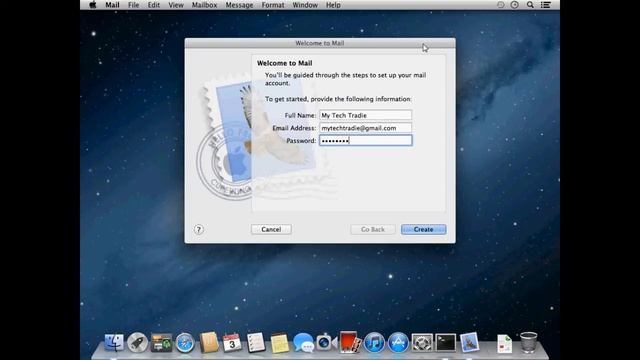
Task: Open Terminal black window icon
Action: 445,342
